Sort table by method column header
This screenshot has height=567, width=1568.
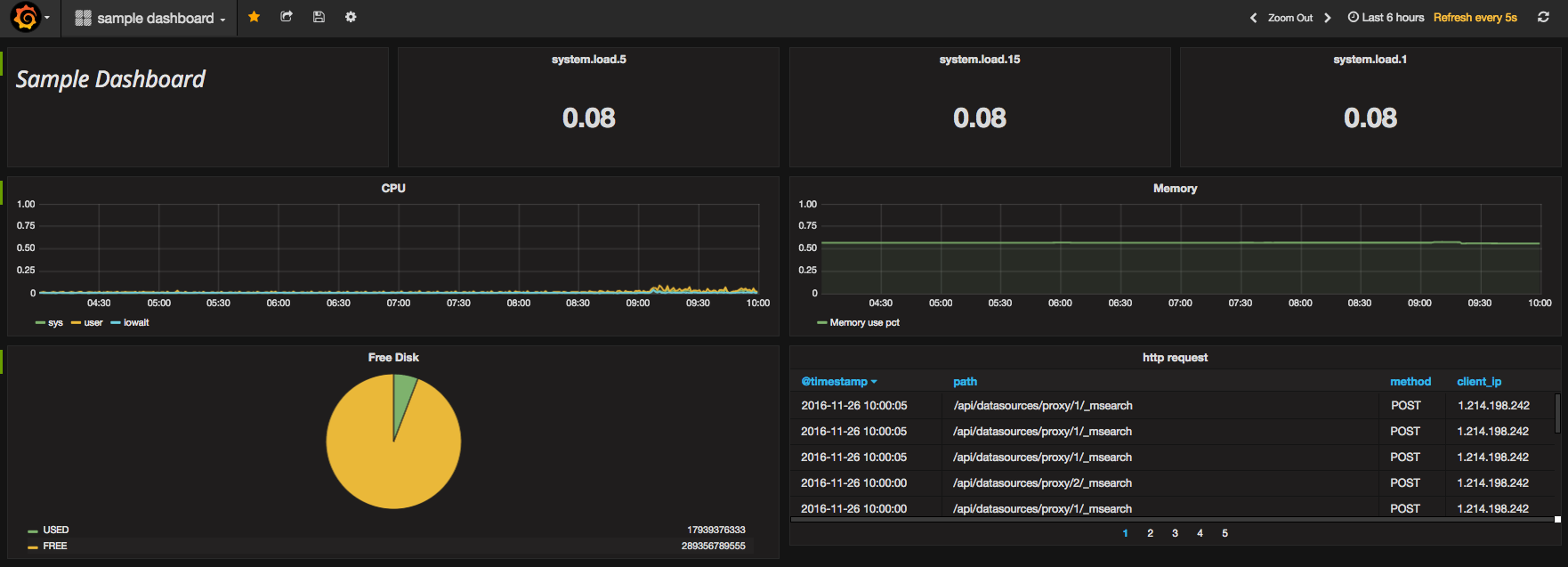pos(1410,381)
